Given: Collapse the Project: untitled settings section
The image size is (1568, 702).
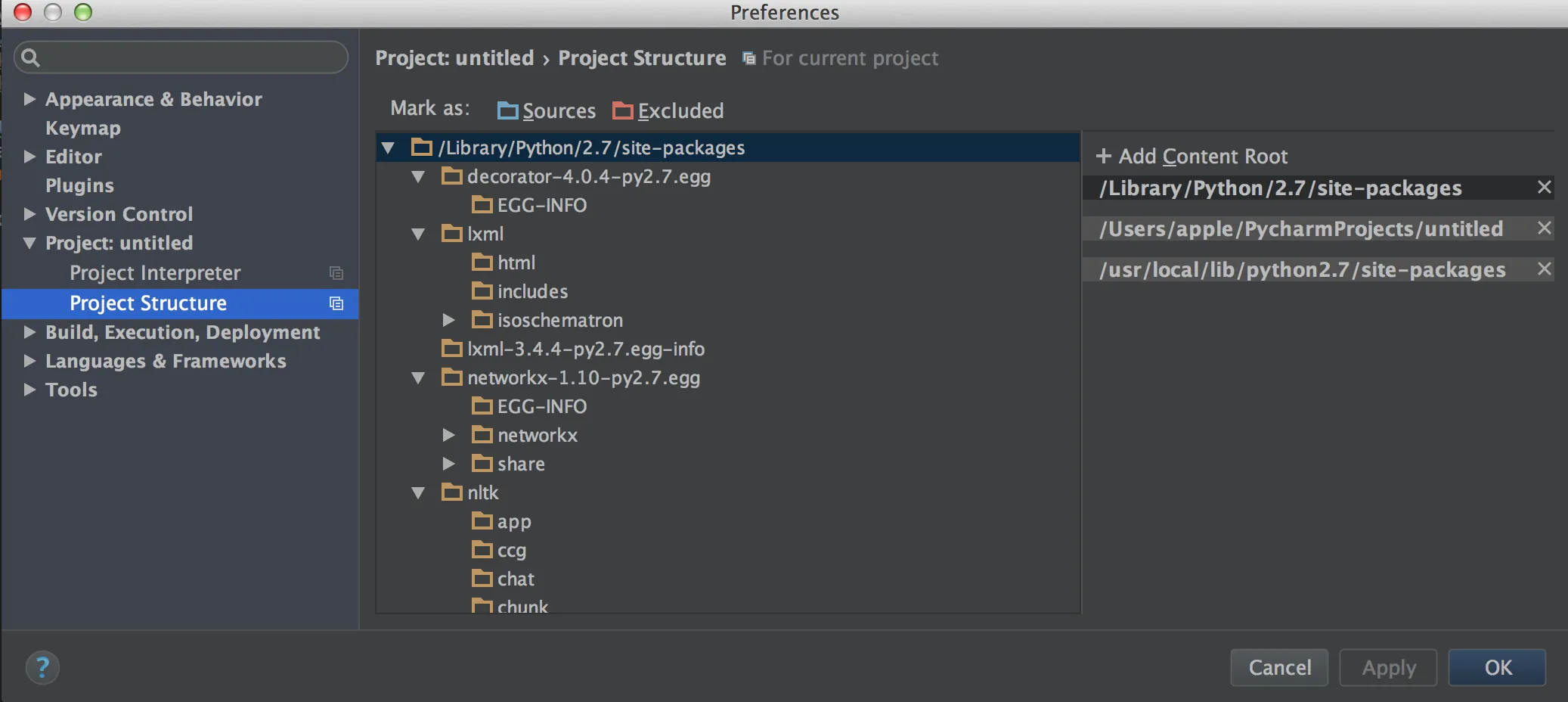Looking at the screenshot, I should (29, 243).
